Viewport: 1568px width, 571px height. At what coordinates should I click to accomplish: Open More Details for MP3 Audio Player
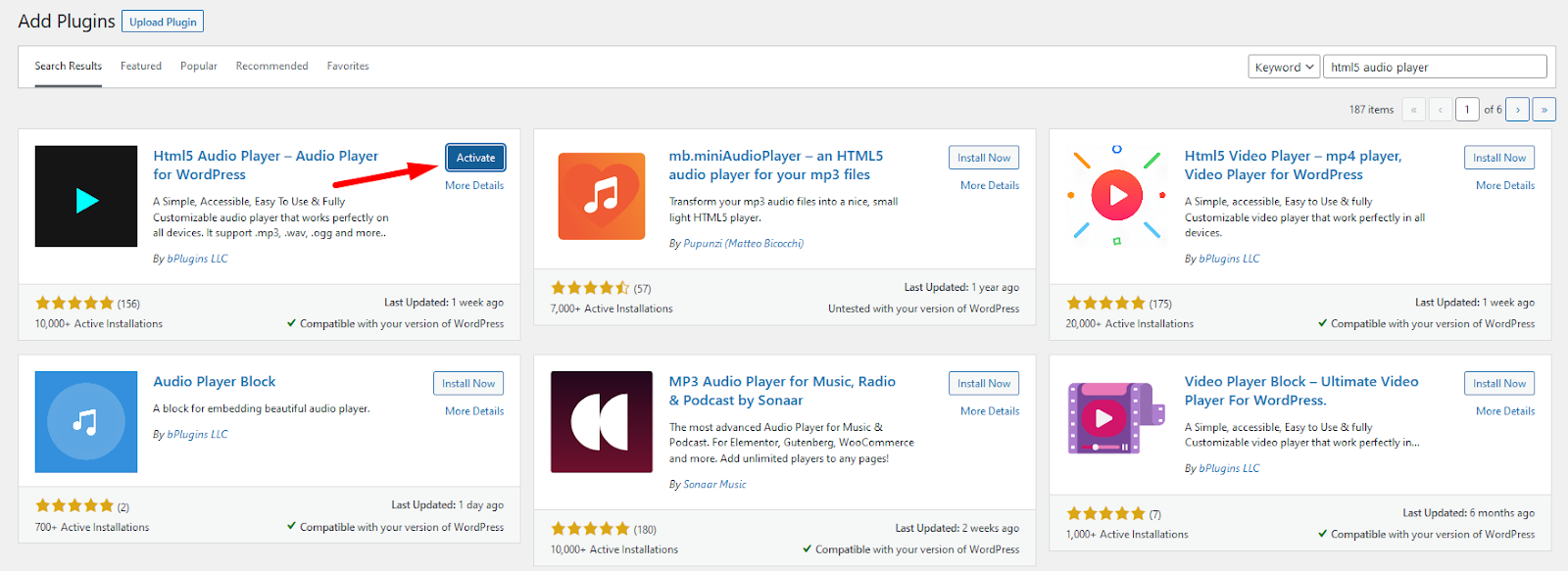tap(990, 411)
